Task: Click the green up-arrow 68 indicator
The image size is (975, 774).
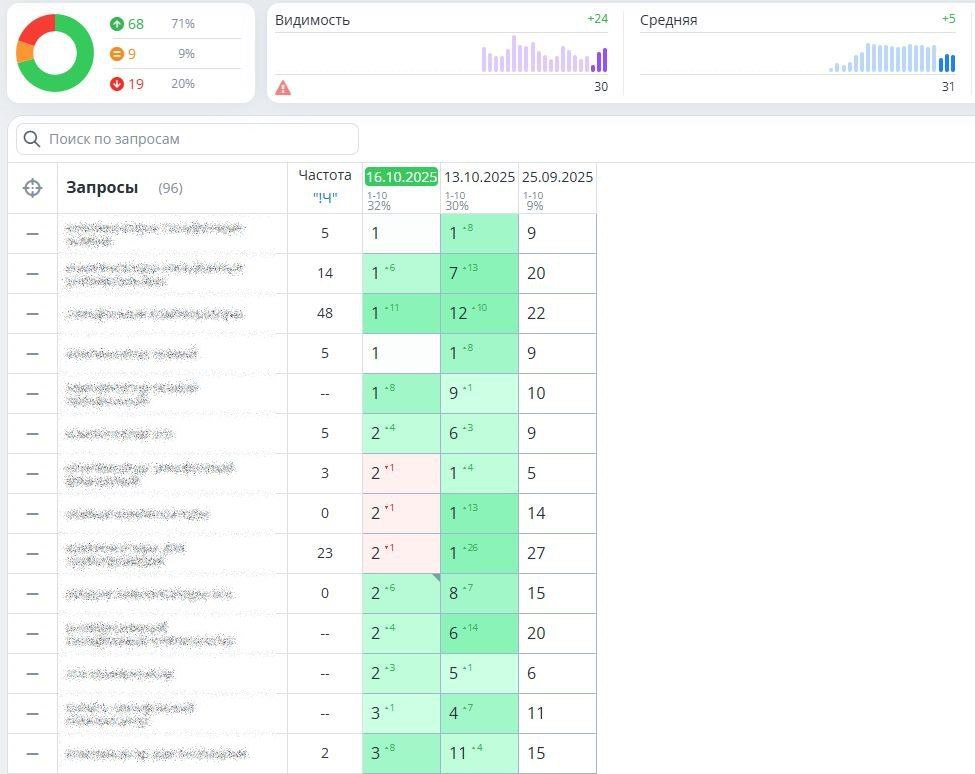Action: (121, 23)
